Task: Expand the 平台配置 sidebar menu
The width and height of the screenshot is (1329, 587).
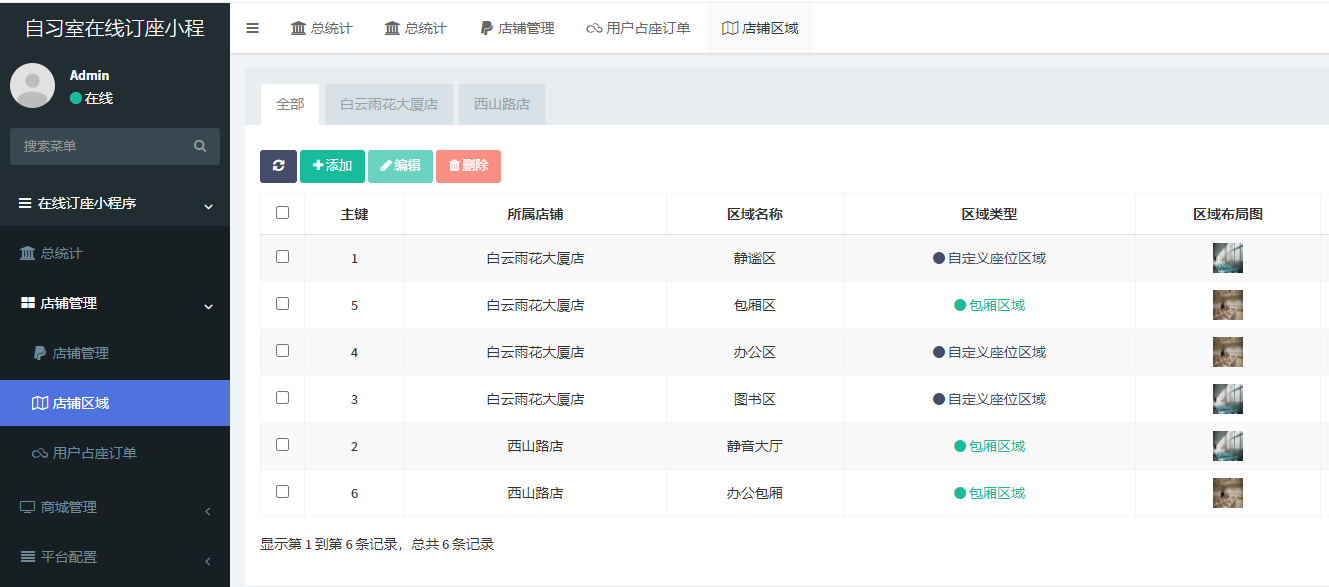Action: pos(68,557)
